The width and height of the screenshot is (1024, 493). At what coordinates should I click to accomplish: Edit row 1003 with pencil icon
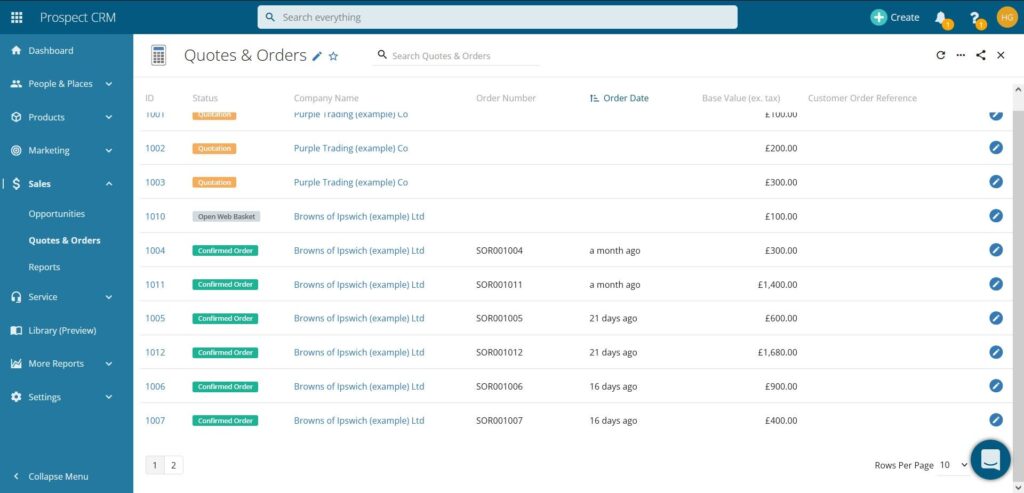pyautogui.click(x=995, y=182)
